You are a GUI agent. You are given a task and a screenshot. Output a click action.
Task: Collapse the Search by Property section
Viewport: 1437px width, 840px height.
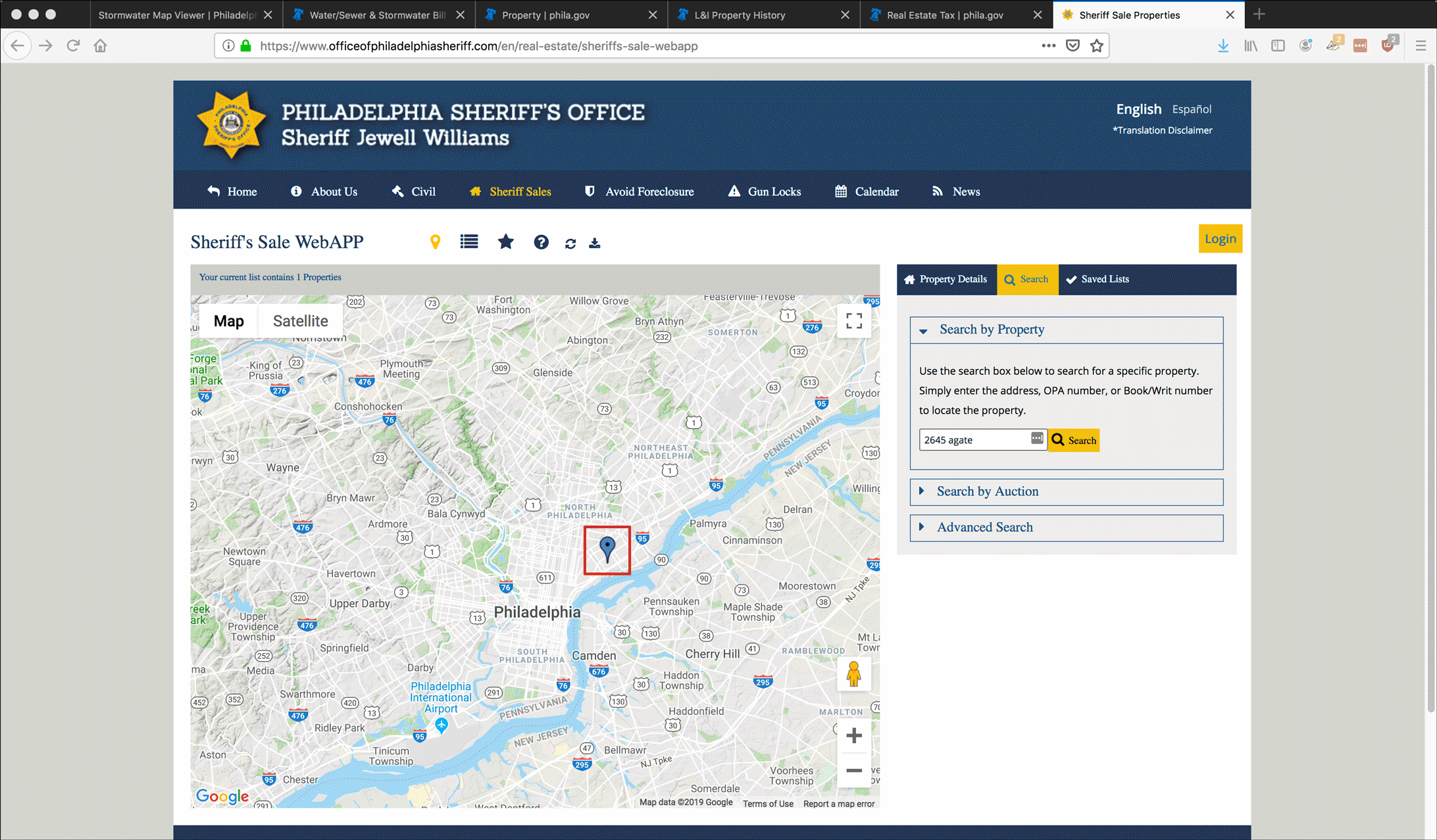(921, 329)
